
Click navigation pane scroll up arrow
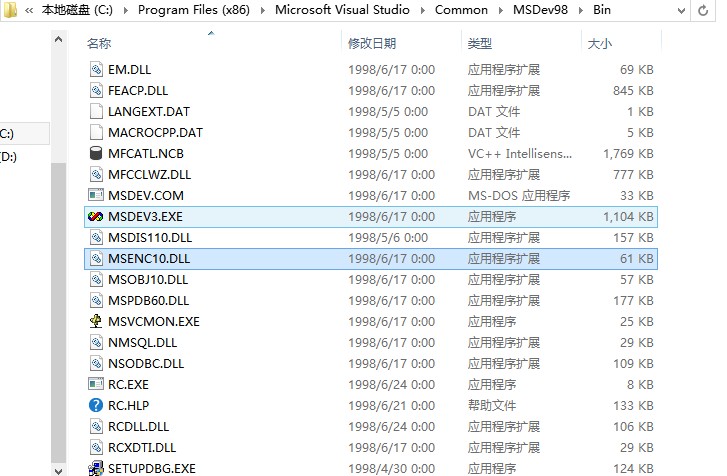[58, 40]
